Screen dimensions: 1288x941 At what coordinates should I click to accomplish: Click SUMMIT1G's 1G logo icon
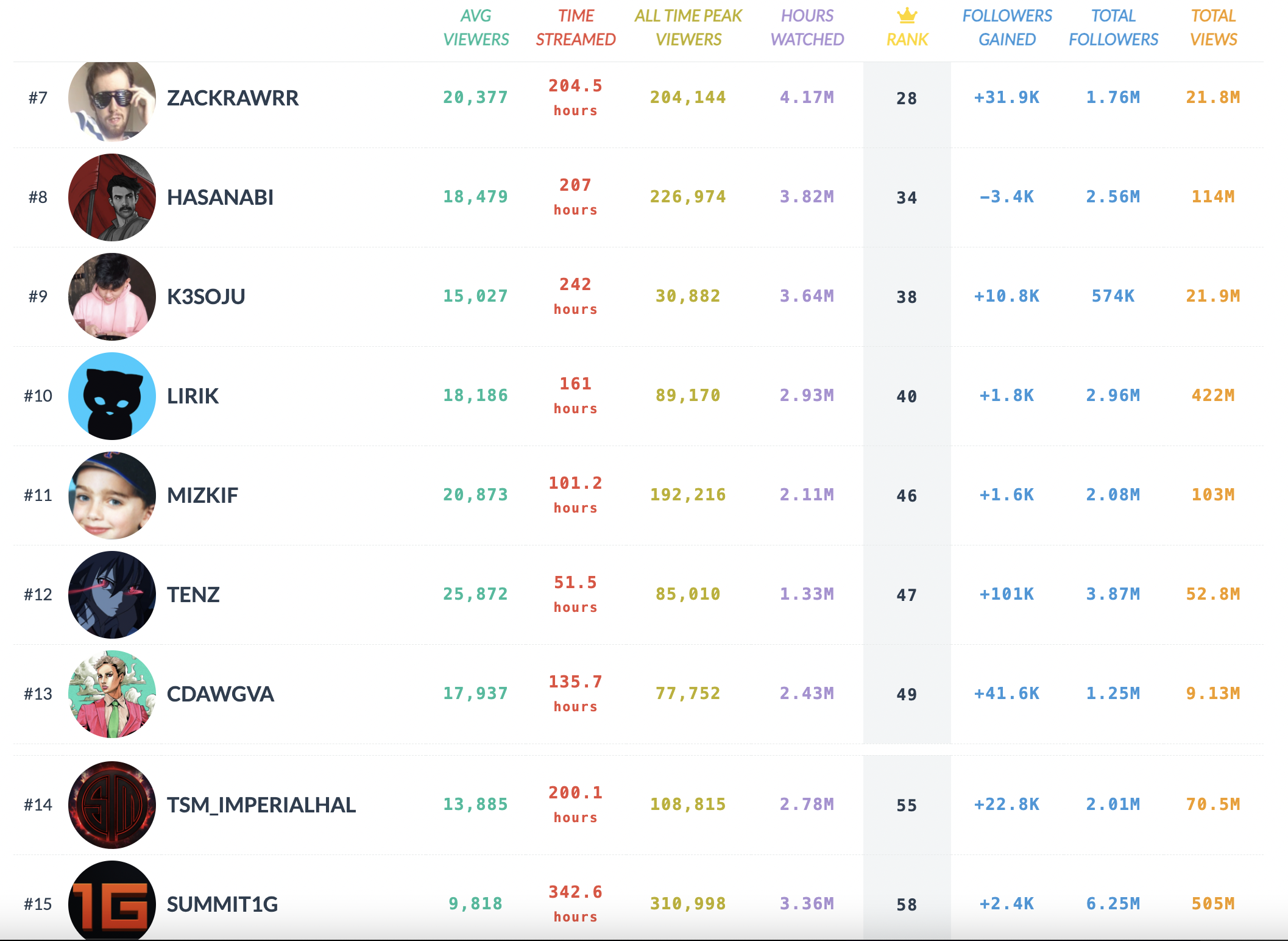tap(112, 902)
